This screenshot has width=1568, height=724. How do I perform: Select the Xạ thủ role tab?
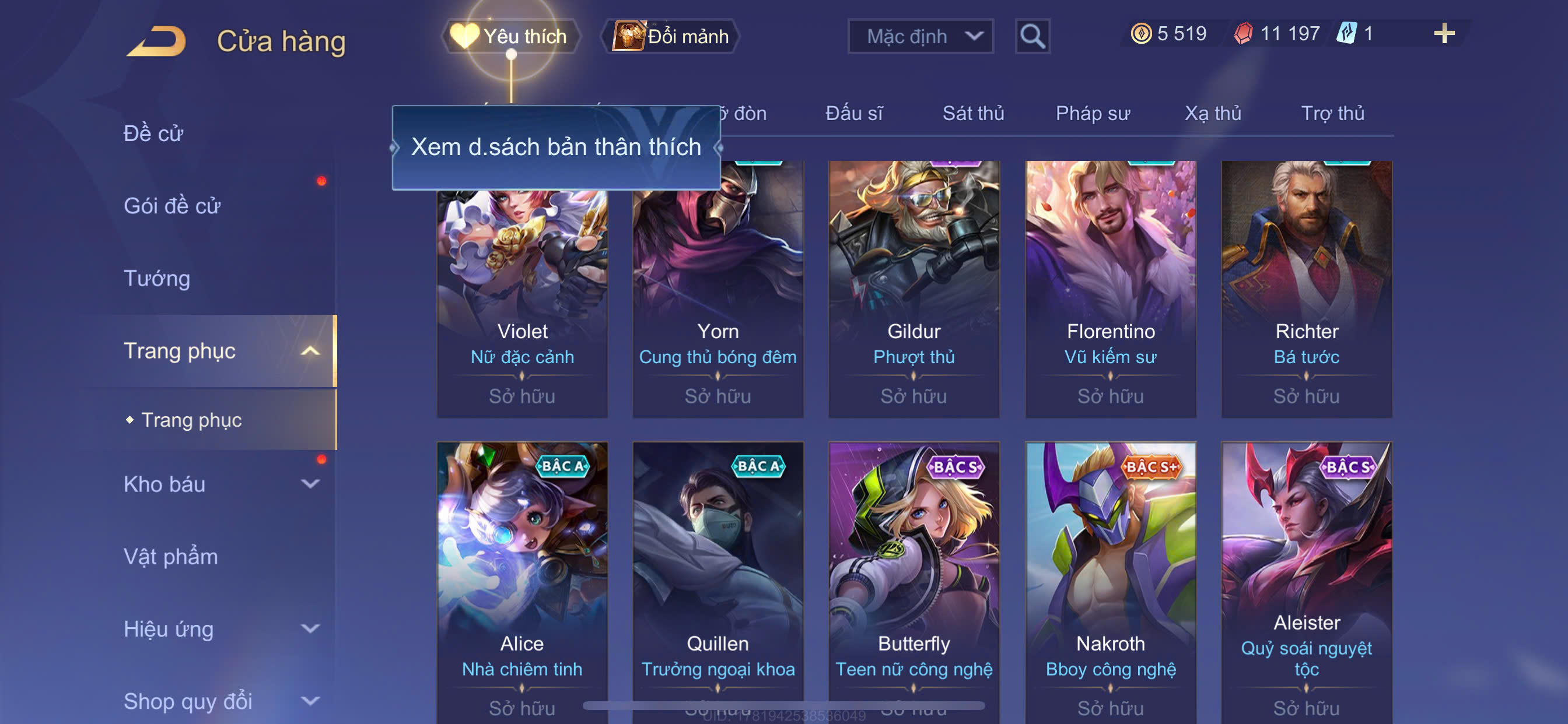pos(1213,113)
